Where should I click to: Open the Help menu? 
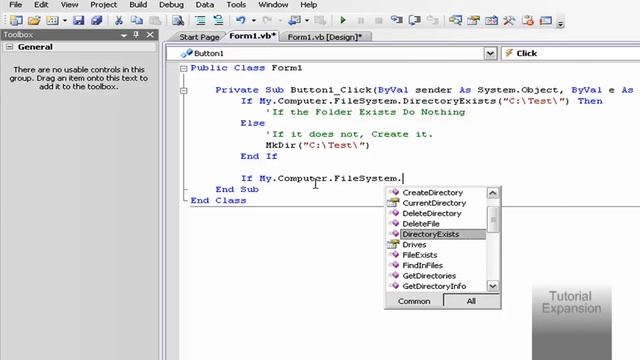[309, 5]
